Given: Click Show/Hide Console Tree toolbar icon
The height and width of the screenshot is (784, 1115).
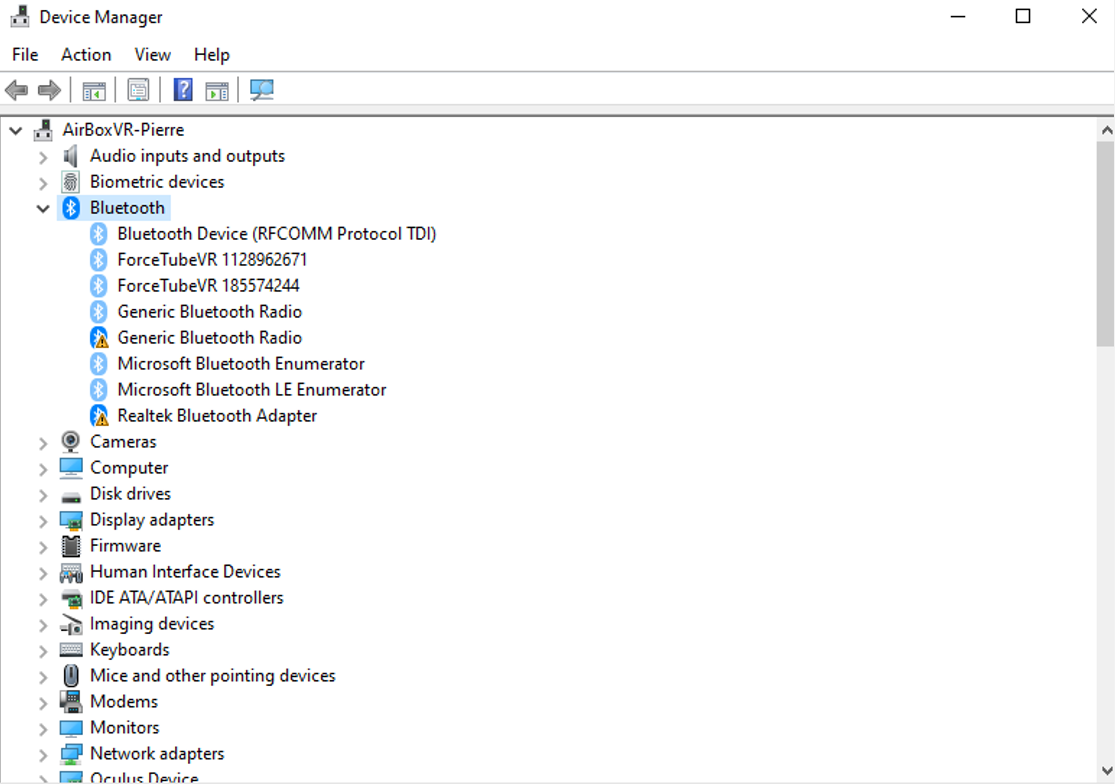Looking at the screenshot, I should click(94, 90).
